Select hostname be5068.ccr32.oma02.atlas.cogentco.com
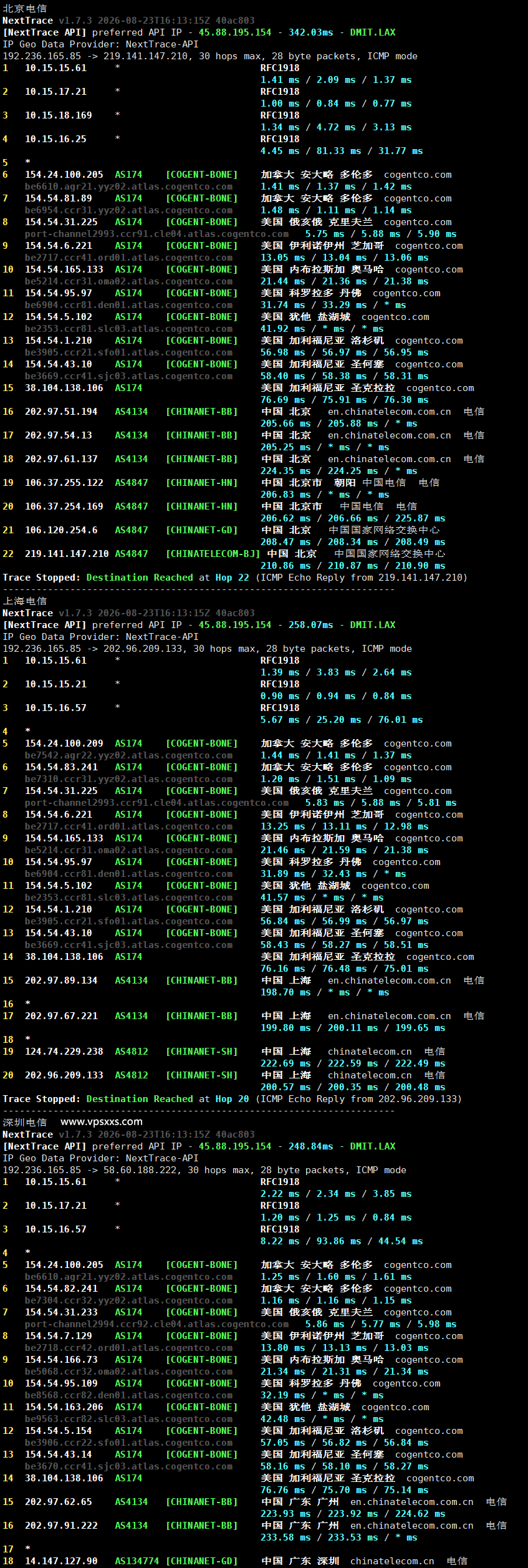Image resolution: width=528 pixels, height=1568 pixels. pos(128,1372)
